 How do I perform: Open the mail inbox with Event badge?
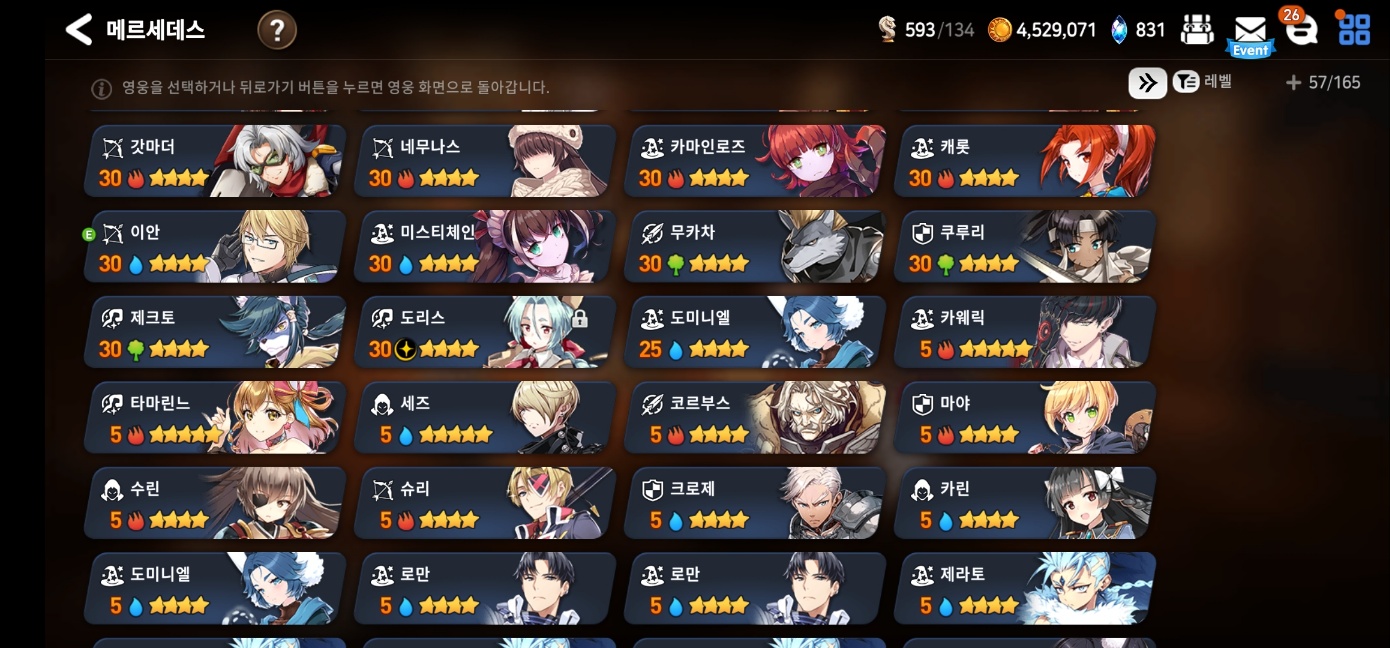coord(1250,33)
